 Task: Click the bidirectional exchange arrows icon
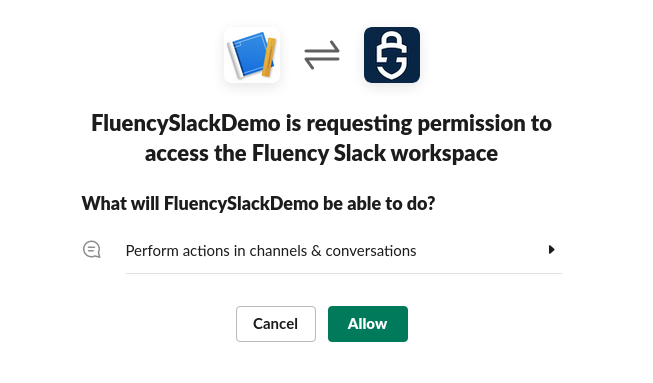point(322,55)
